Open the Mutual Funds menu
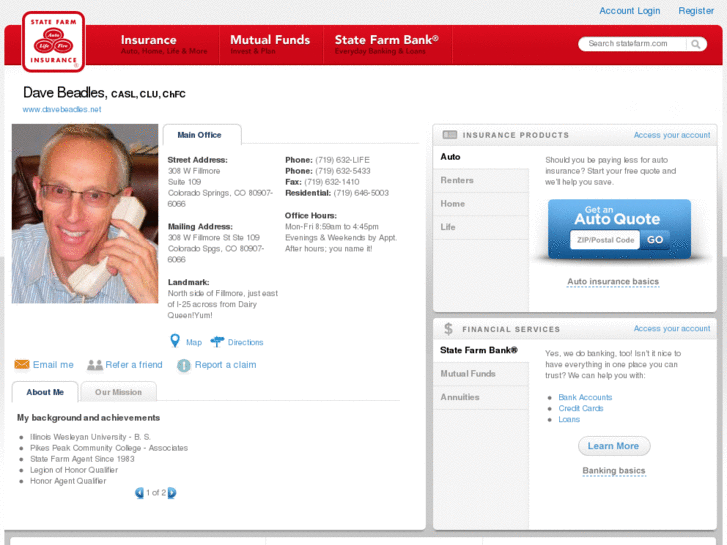Screen dimensions: 727x545 (x=270, y=45)
